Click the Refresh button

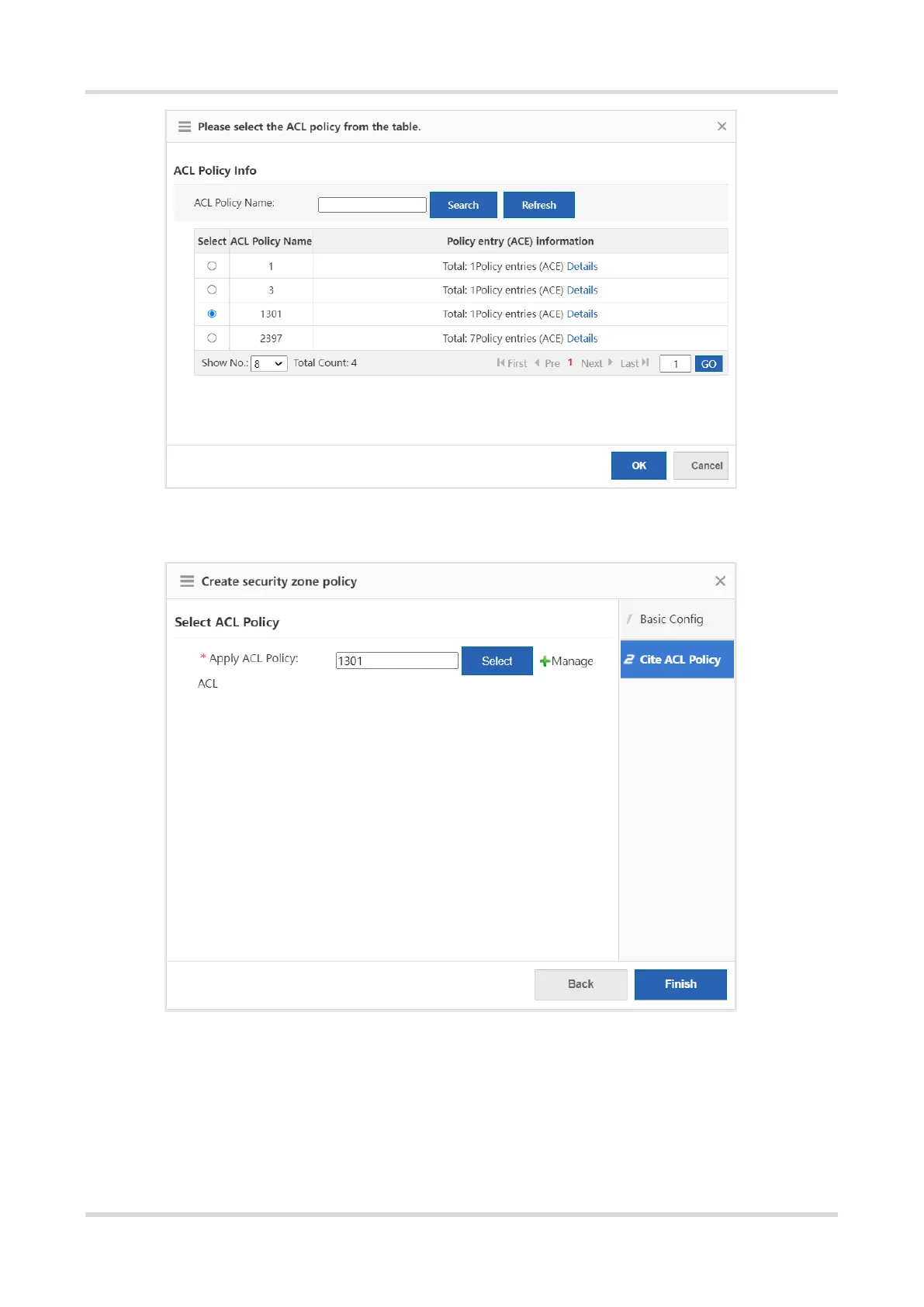[539, 205]
